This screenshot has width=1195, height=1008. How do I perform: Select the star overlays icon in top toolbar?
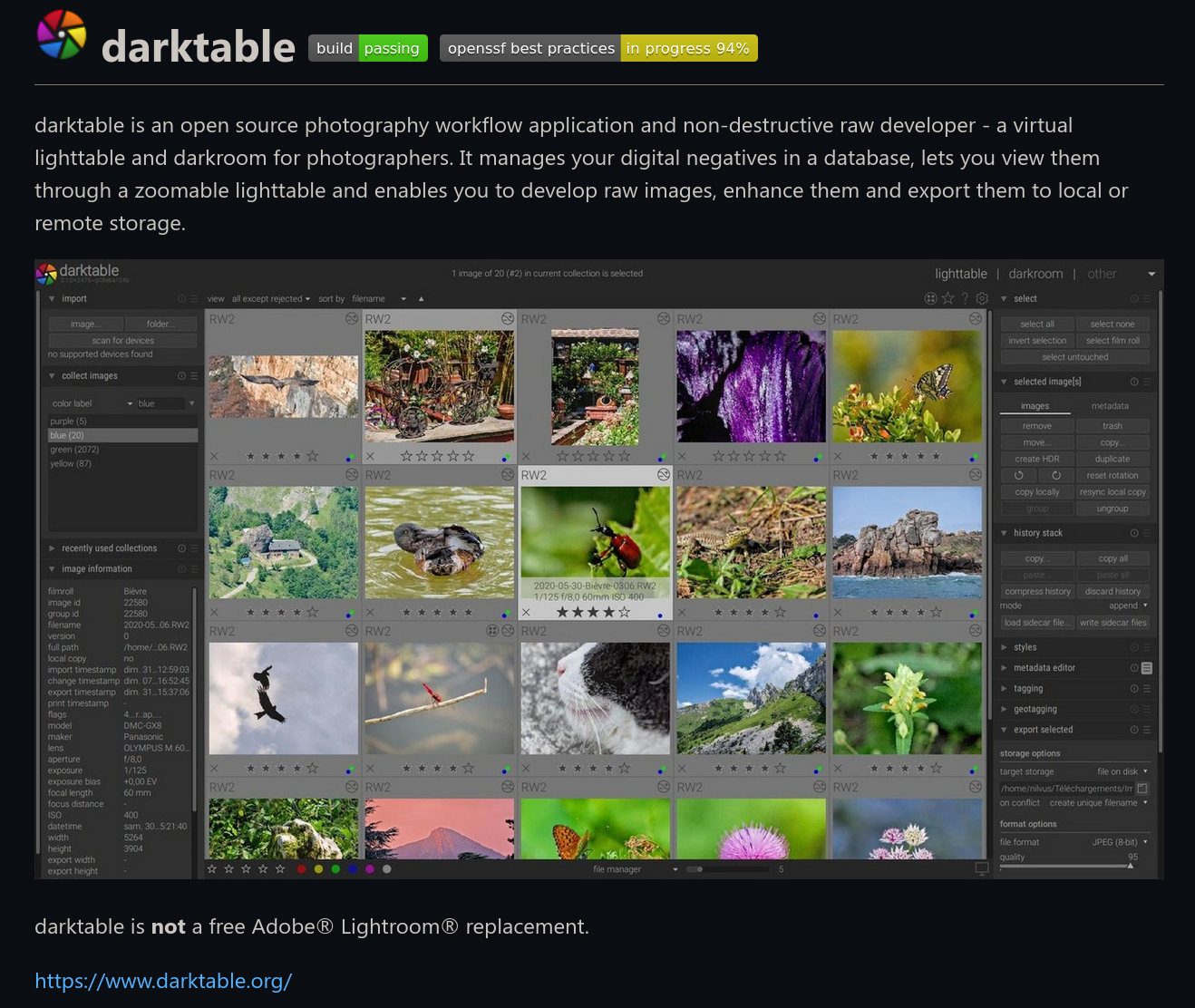pyautogui.click(x=948, y=298)
